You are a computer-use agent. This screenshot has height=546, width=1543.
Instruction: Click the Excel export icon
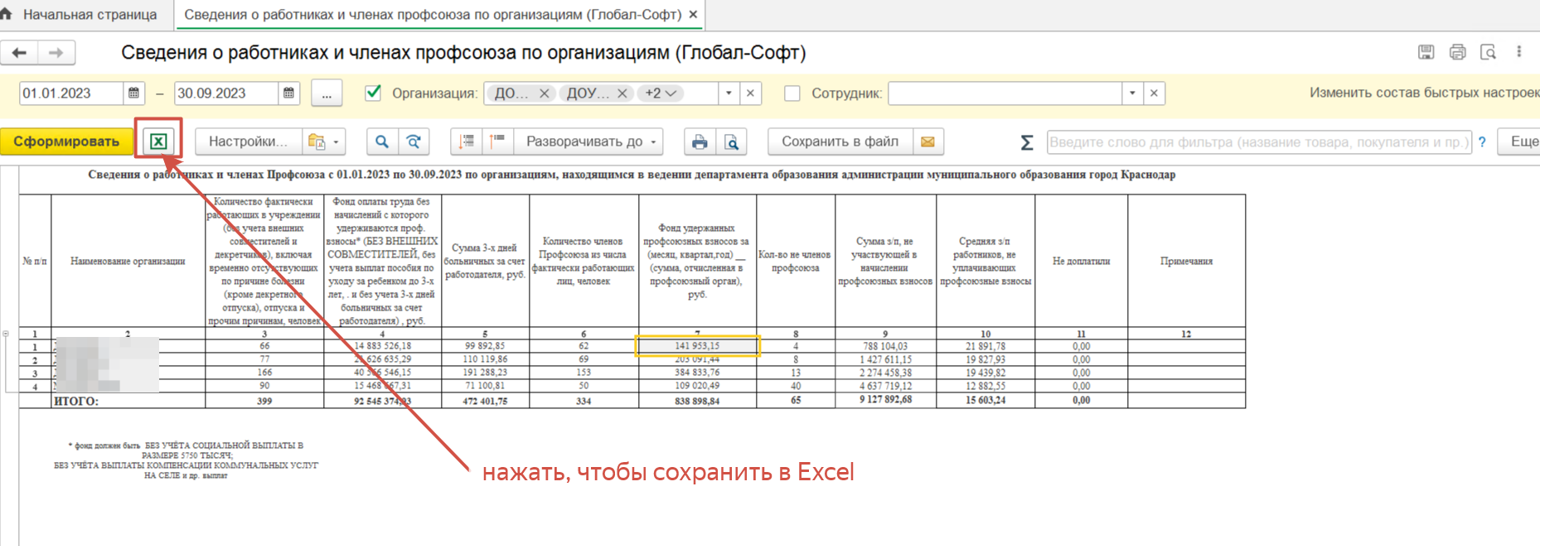pos(157,142)
